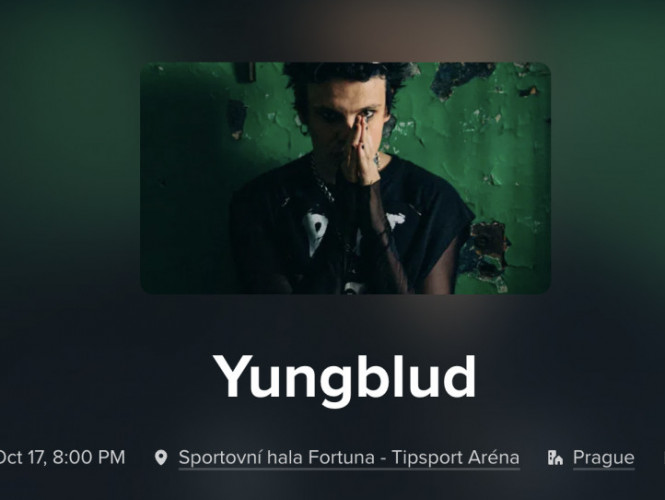The image size is (665, 500).
Task: Click Tipsport Aréna in the venue name
Action: click(455, 458)
